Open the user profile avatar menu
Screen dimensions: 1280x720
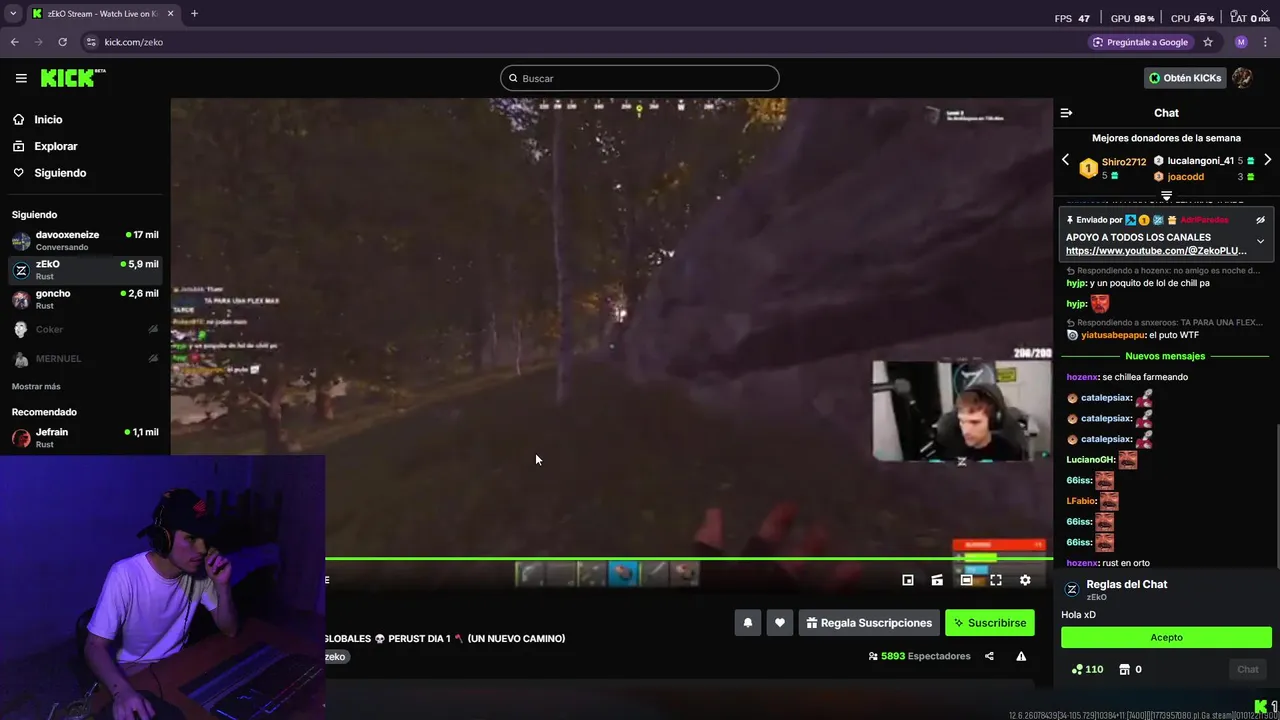click(1243, 78)
